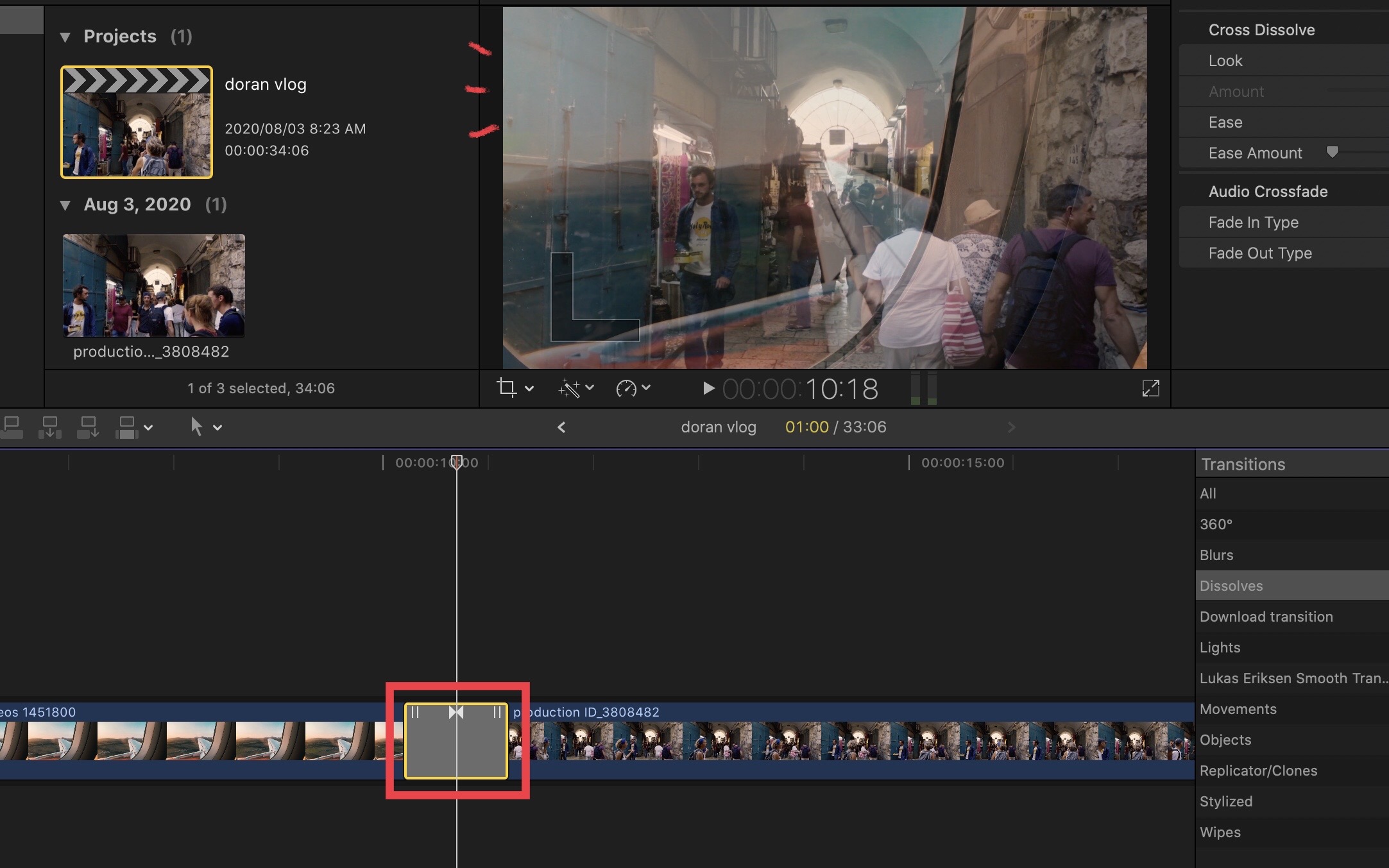Select the doran vlog project thumbnail
This screenshot has height=868, width=1389.
pos(137,122)
